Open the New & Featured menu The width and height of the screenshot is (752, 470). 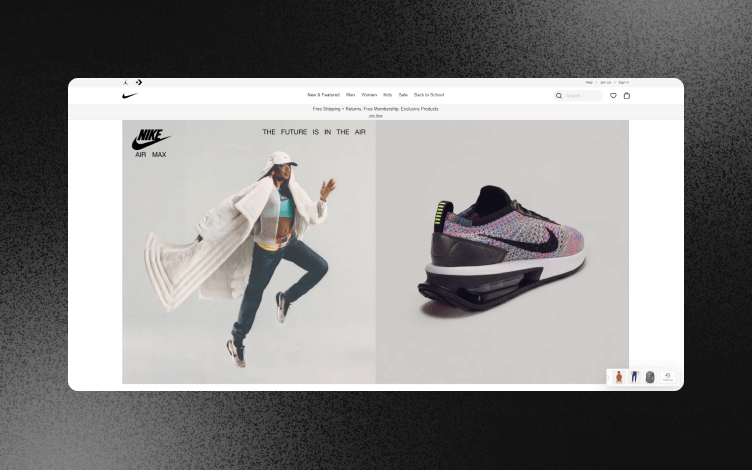pos(323,95)
